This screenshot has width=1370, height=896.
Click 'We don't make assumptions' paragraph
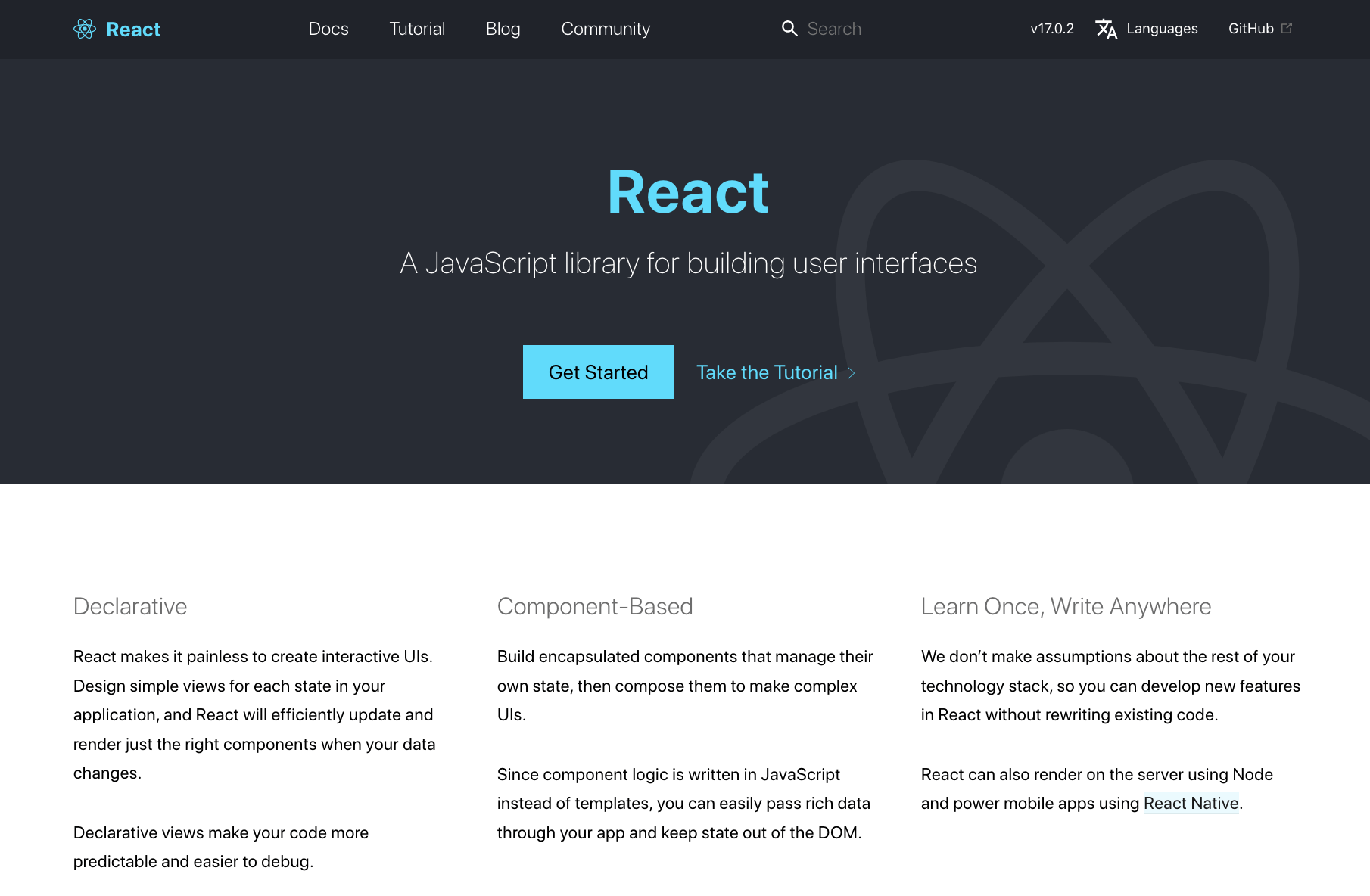click(x=1110, y=686)
